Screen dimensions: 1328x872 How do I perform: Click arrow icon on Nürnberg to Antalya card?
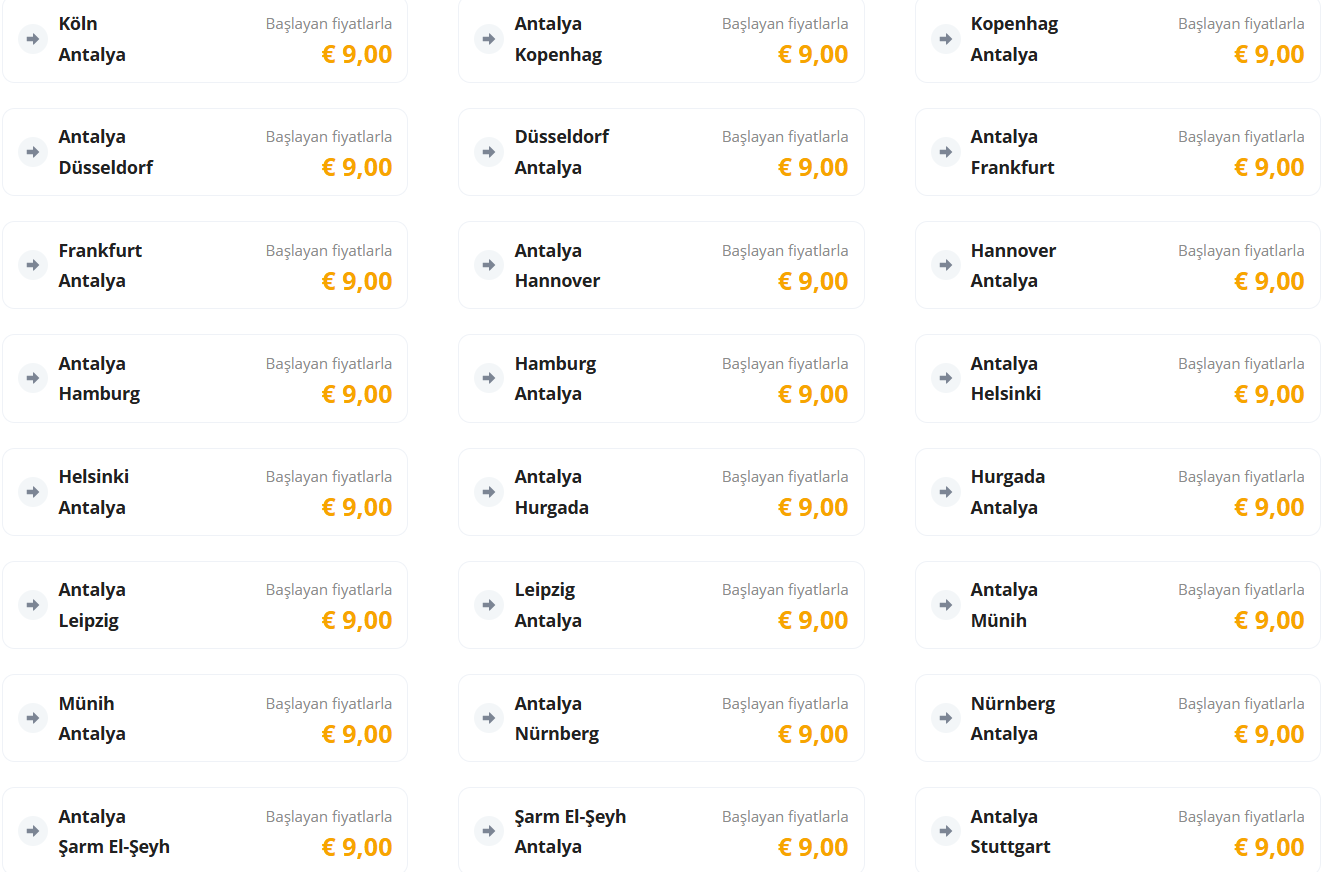(945, 718)
